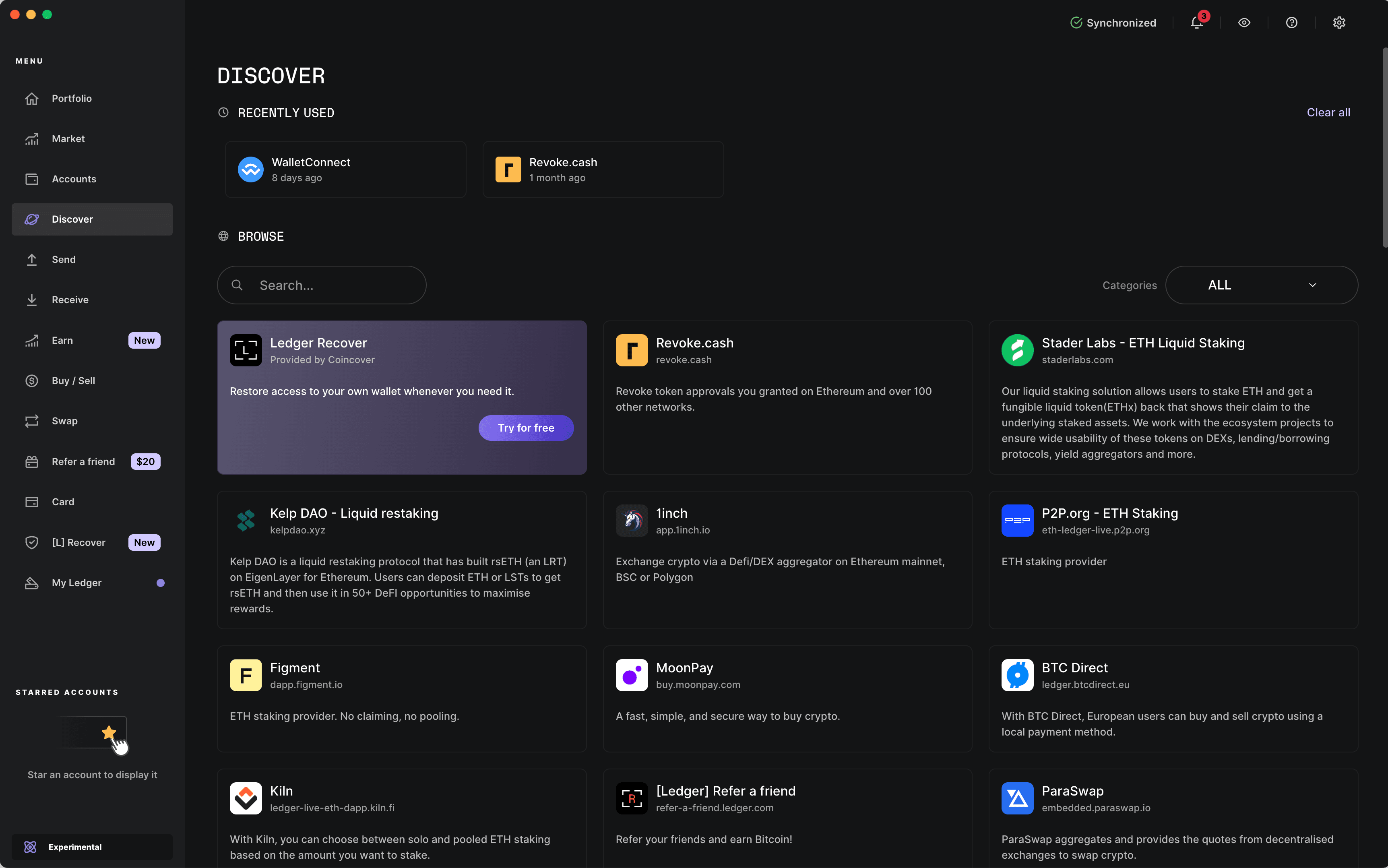Image resolution: width=1388 pixels, height=868 pixels.
Task: Click the 1inch unicorn icon
Action: tap(632, 521)
